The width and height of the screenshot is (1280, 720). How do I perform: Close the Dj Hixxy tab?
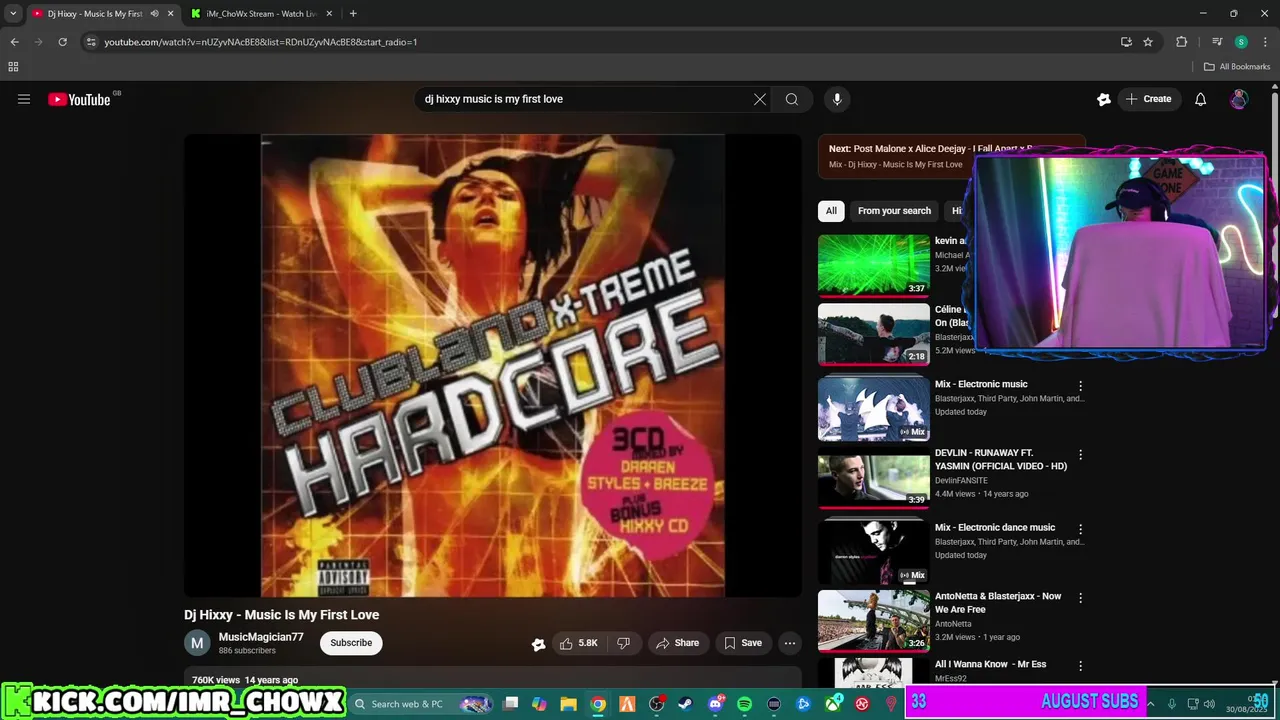[x=170, y=14]
